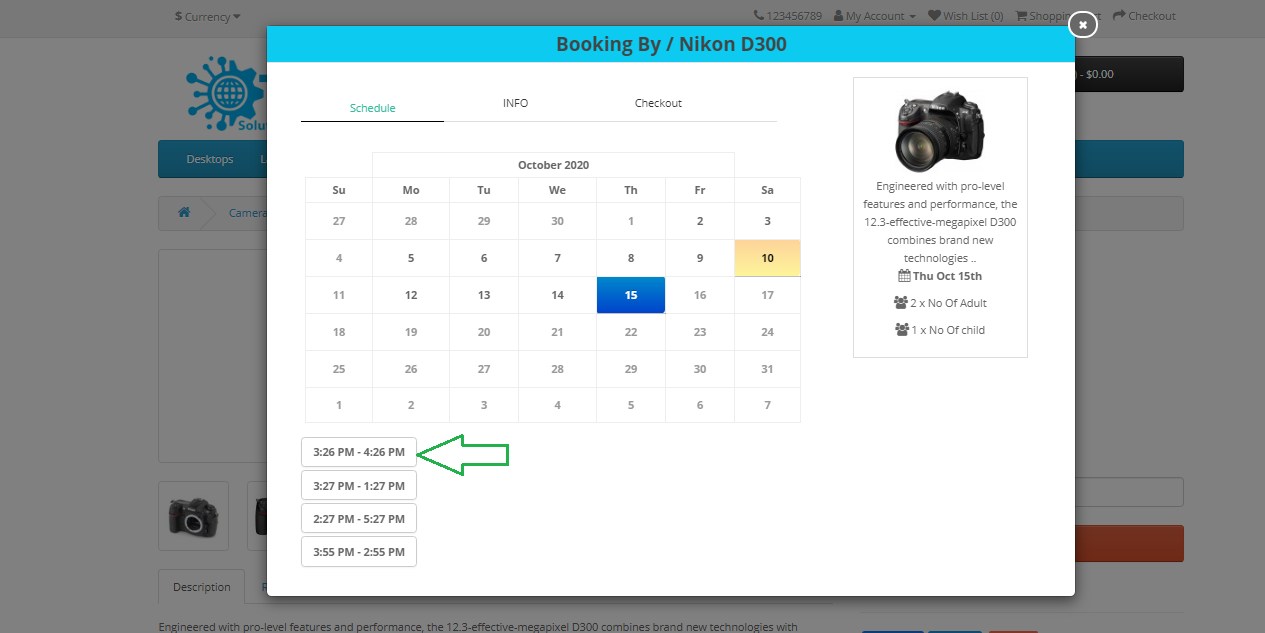1265x633 pixels.
Task: Click the home icon in the breadcrumb
Action: tap(184, 213)
